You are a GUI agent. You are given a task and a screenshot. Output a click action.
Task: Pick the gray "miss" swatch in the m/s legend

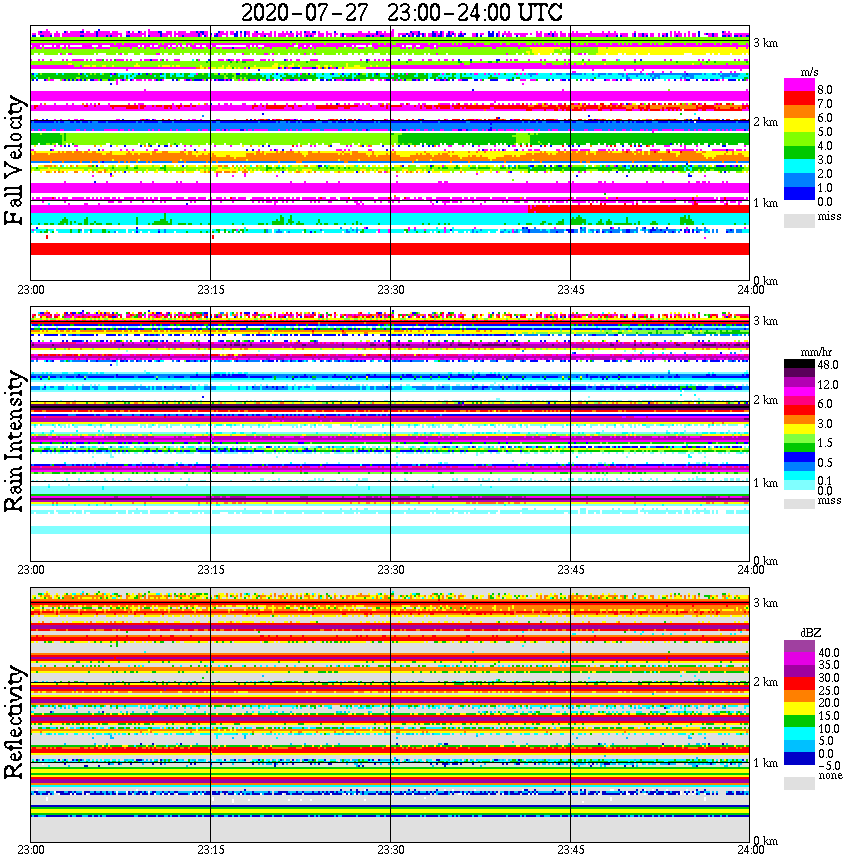[x=799, y=220]
